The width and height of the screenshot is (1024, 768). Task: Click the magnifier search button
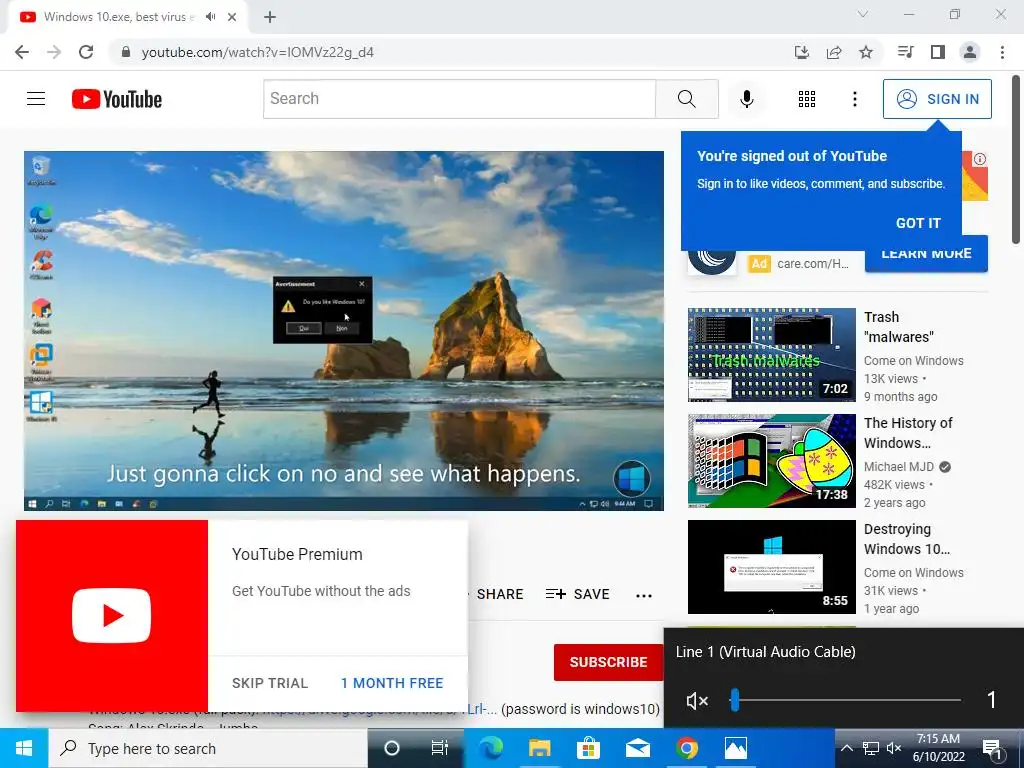(x=686, y=99)
